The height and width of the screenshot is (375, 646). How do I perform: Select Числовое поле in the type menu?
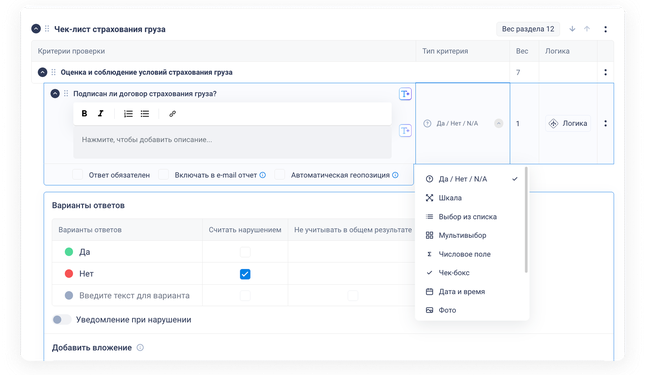point(472,254)
